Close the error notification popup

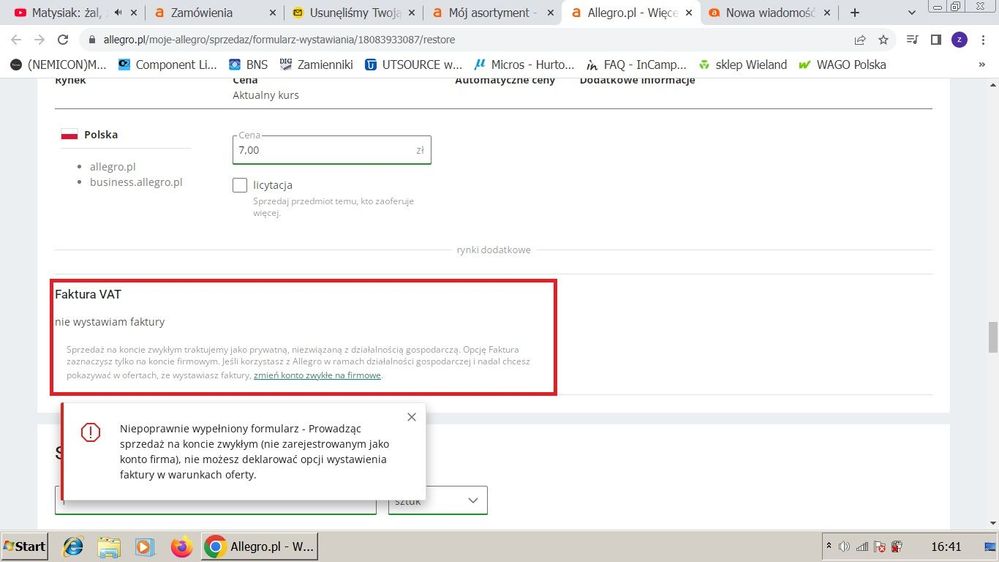click(x=411, y=417)
